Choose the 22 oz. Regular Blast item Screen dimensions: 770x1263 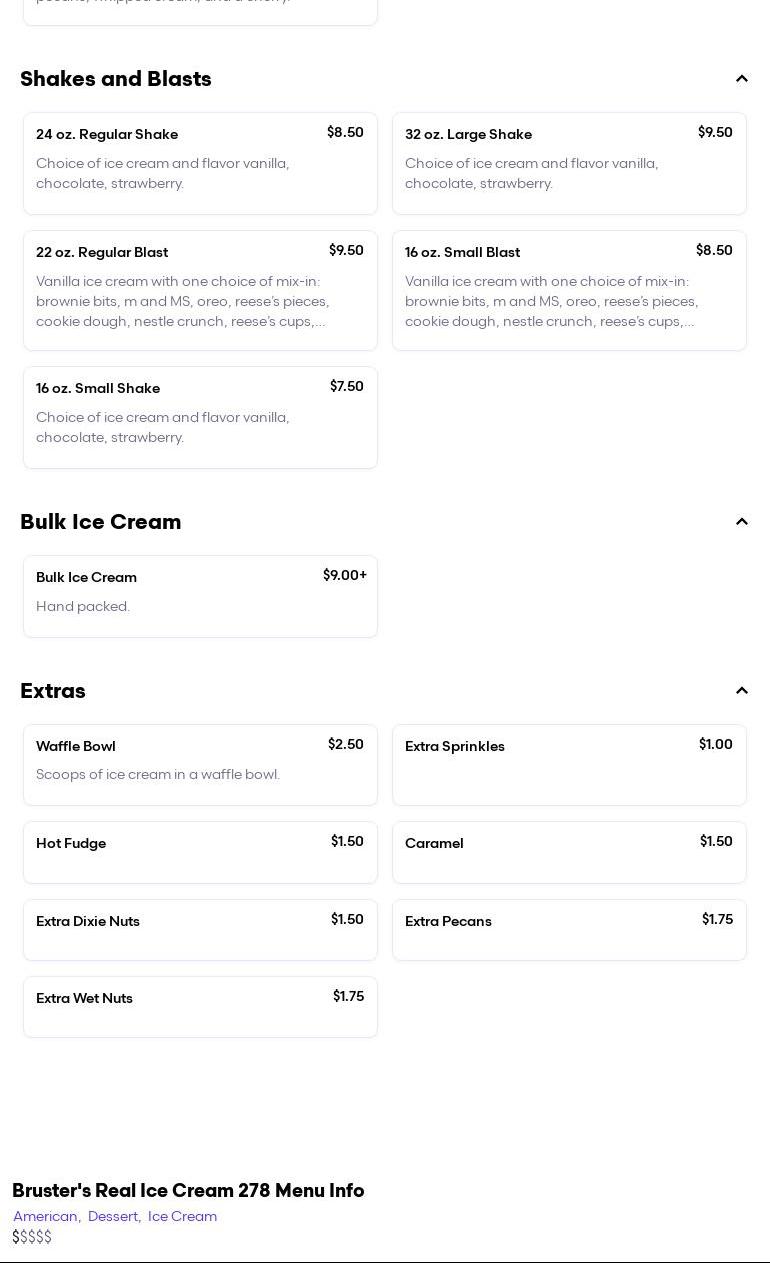click(200, 290)
